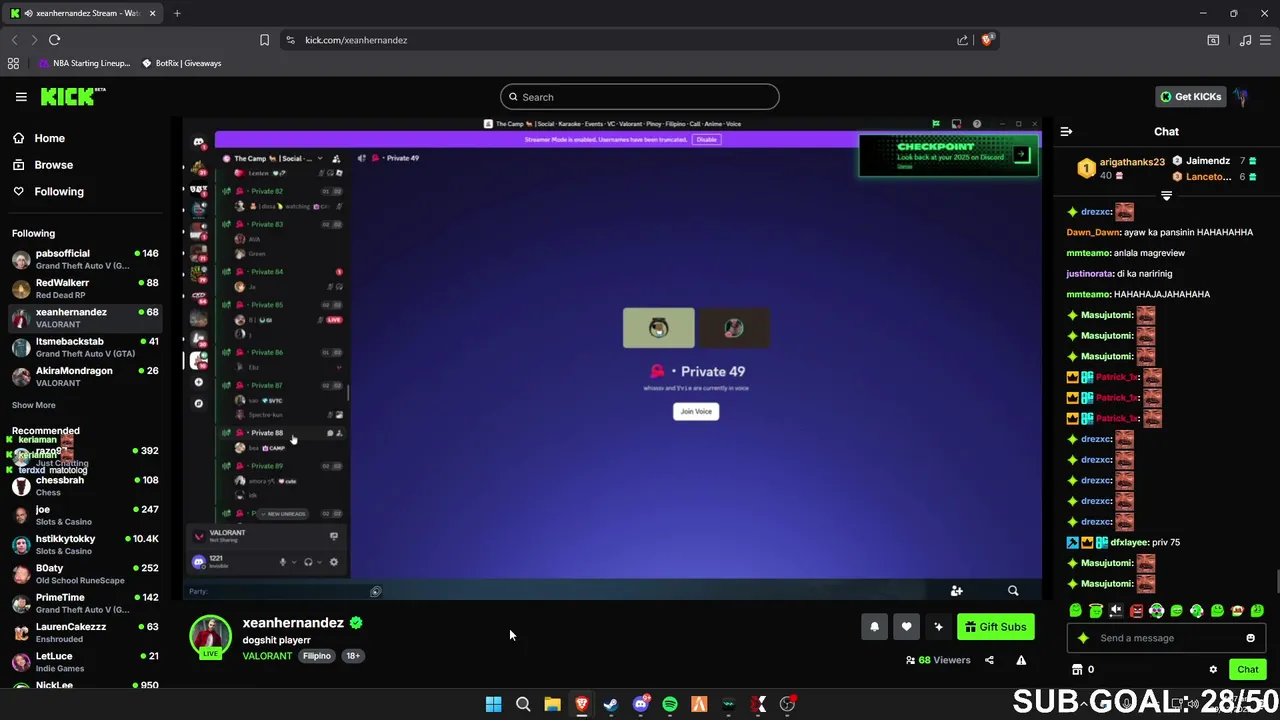The width and height of the screenshot is (1280, 720).
Task: Open the chat shop icon
Action: point(1077,670)
